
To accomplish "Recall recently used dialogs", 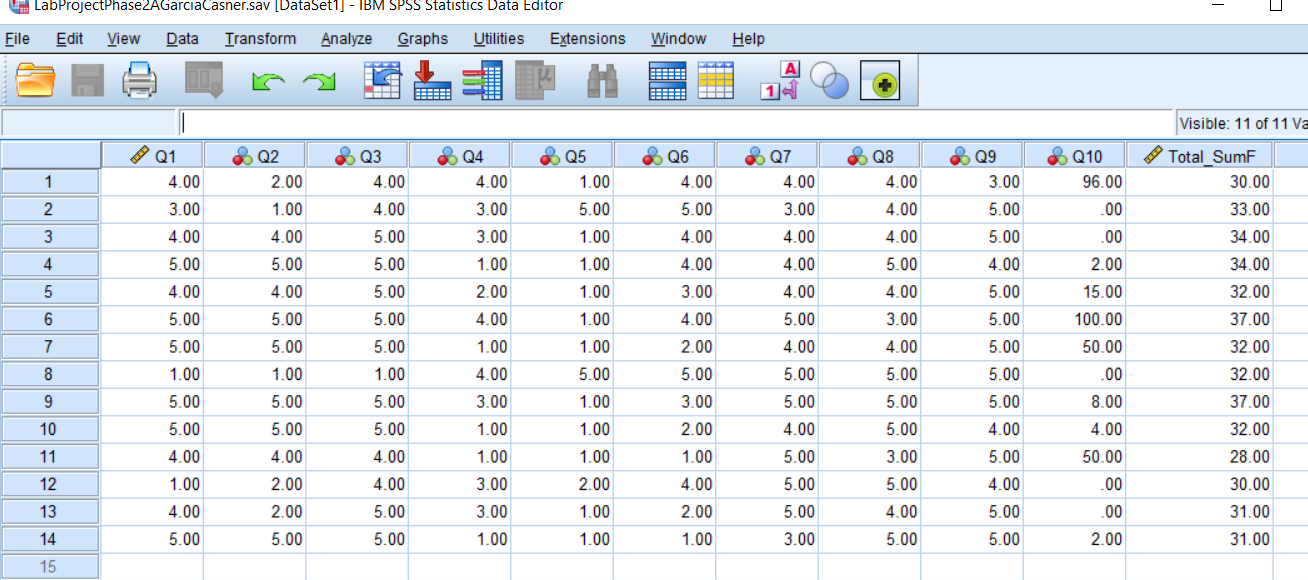I will tap(203, 80).
